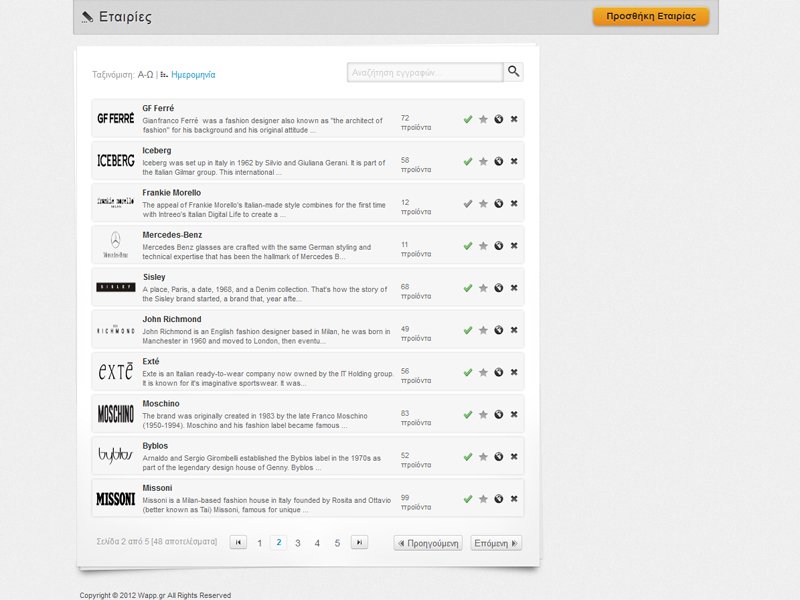Toggle active checkmark for Missoni
800x600 pixels.
point(468,499)
